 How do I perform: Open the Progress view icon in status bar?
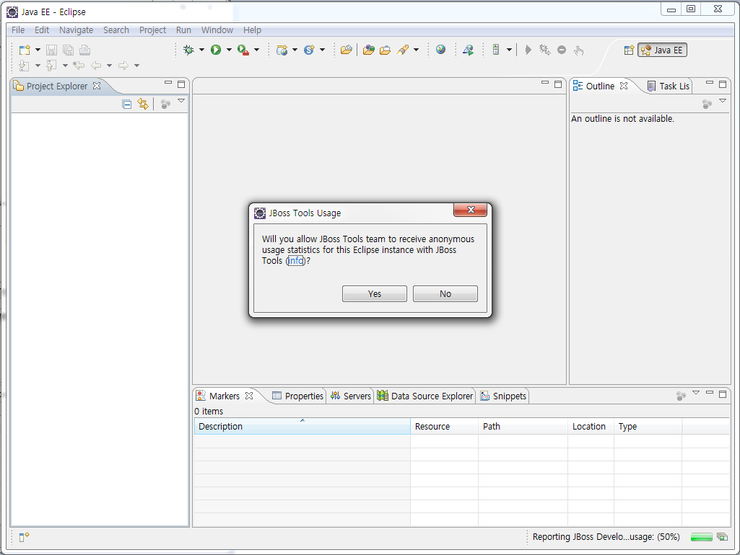tap(722, 537)
